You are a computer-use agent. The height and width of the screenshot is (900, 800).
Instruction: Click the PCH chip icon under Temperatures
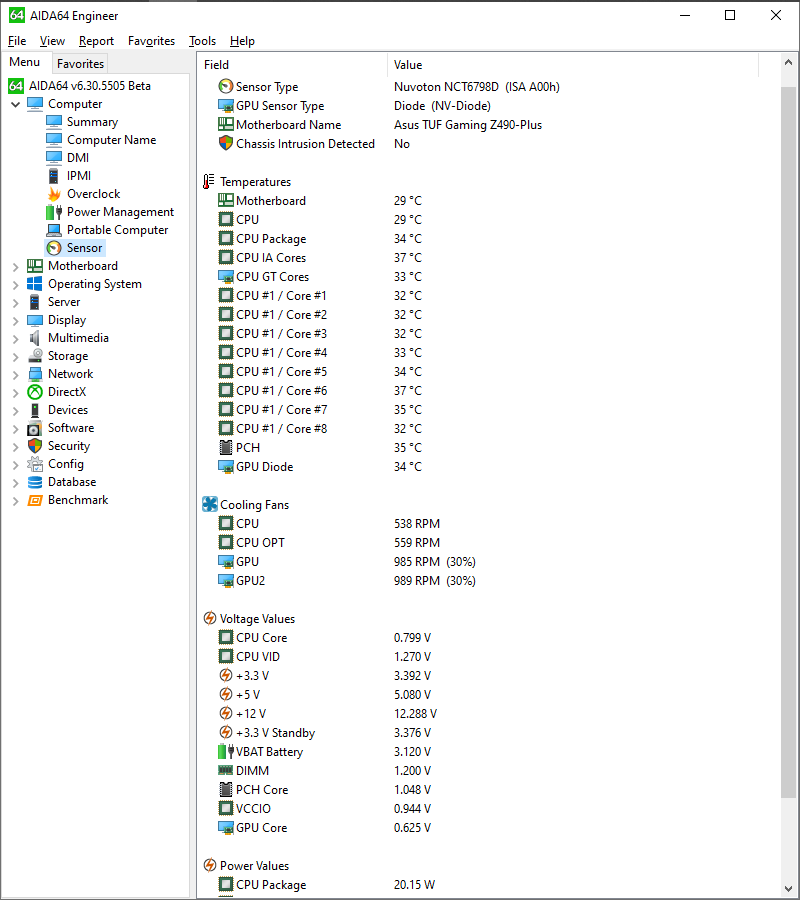click(x=226, y=448)
